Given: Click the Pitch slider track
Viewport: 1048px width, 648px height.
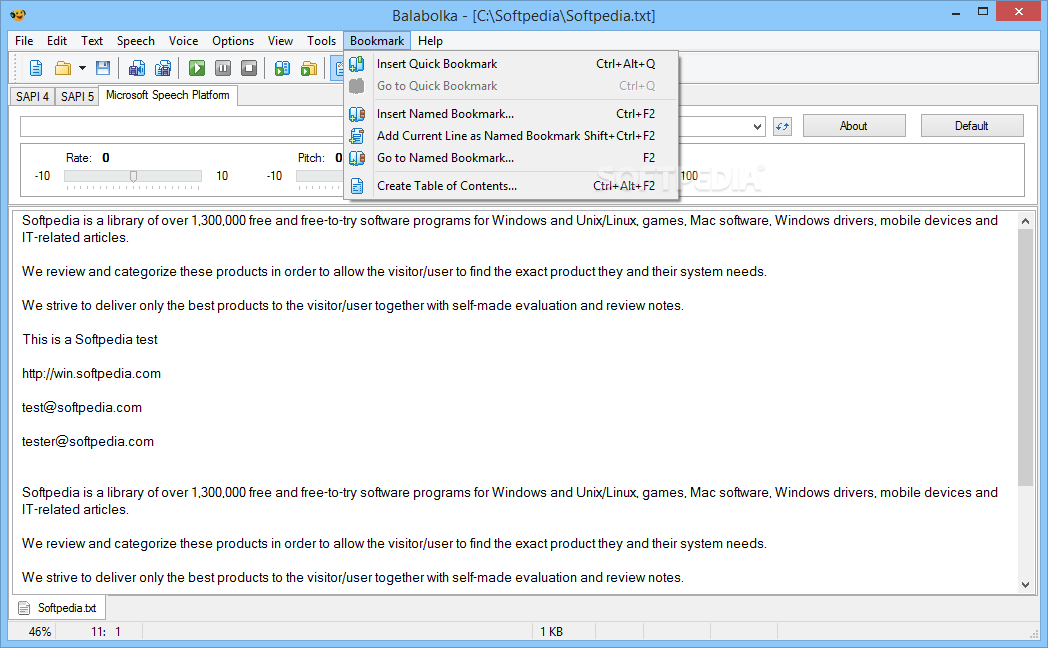Looking at the screenshot, I should pyautogui.click(x=319, y=176).
